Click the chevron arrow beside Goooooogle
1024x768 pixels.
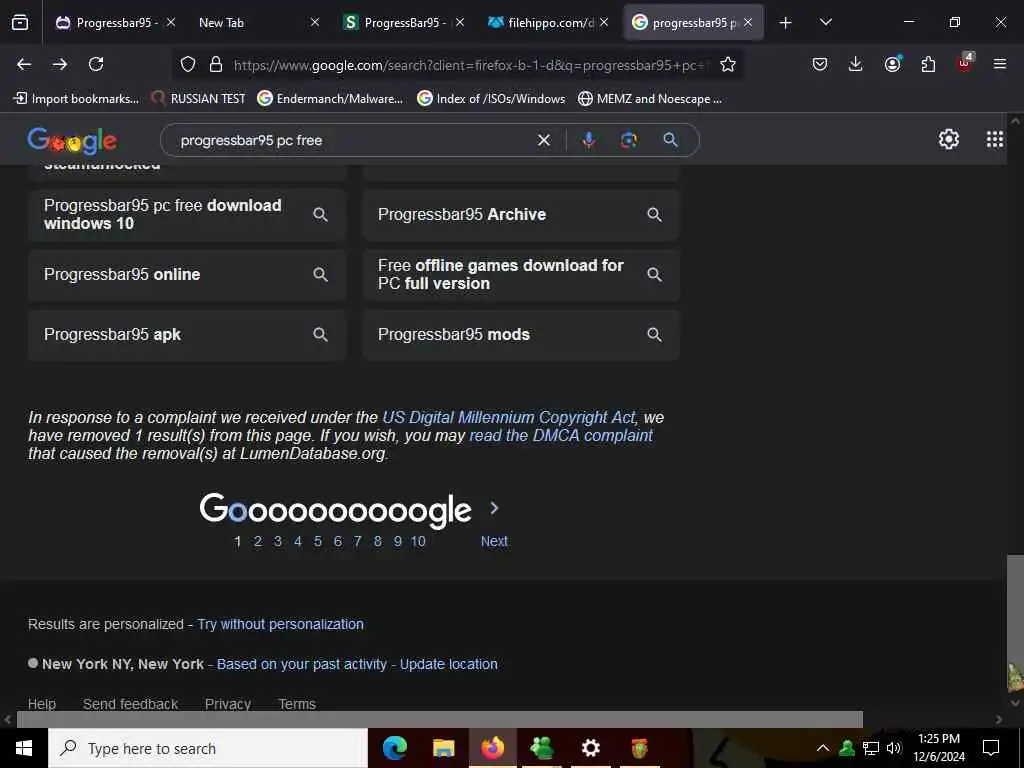point(494,507)
